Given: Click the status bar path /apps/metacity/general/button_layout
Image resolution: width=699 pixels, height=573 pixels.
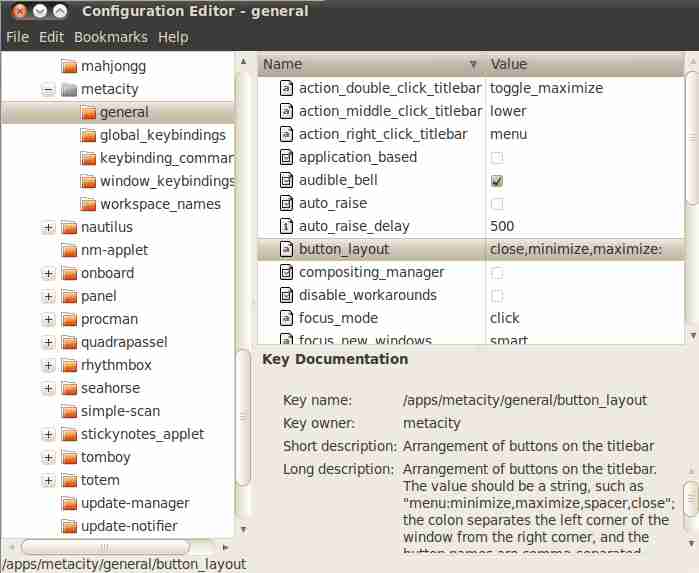Looking at the screenshot, I should 124,564.
